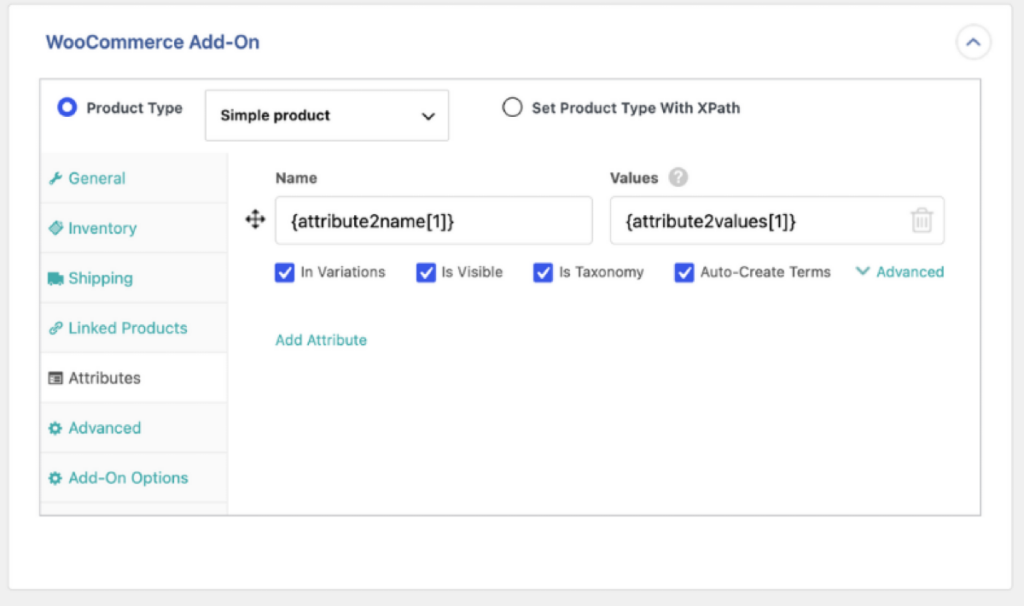Click the Values help question mark icon

tap(678, 178)
